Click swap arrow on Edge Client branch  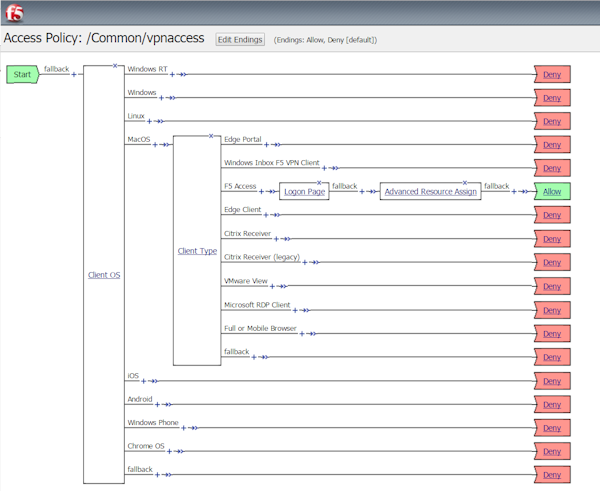click(276, 215)
